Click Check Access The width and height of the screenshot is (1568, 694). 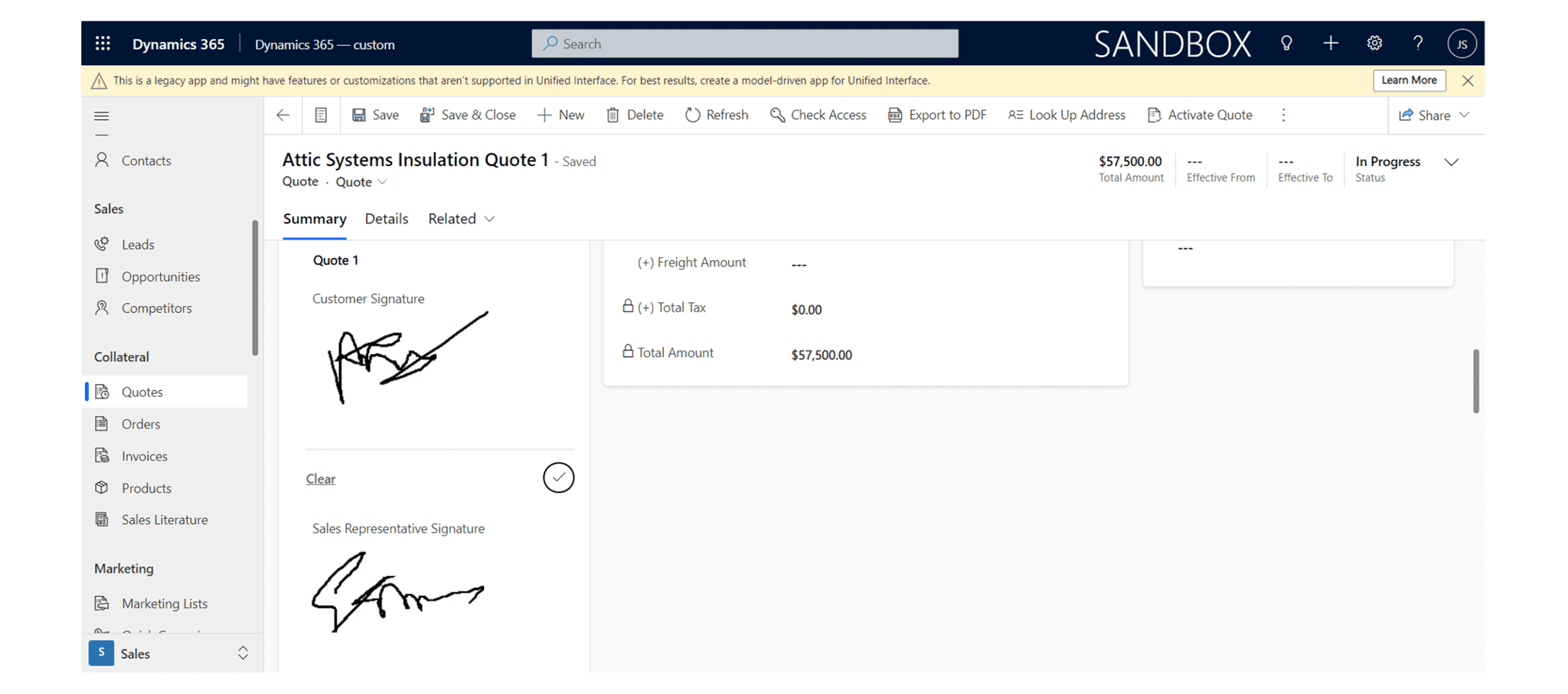tap(818, 115)
